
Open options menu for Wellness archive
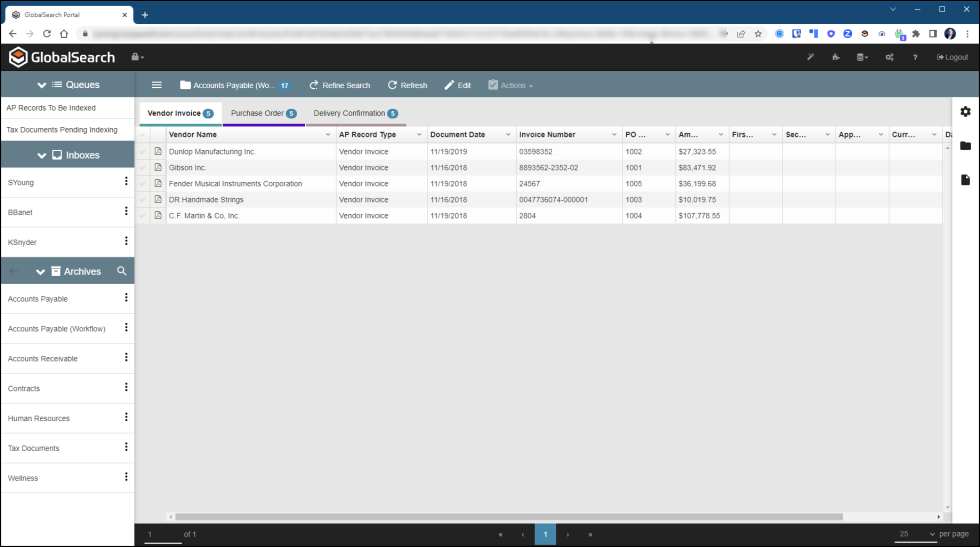click(126, 476)
